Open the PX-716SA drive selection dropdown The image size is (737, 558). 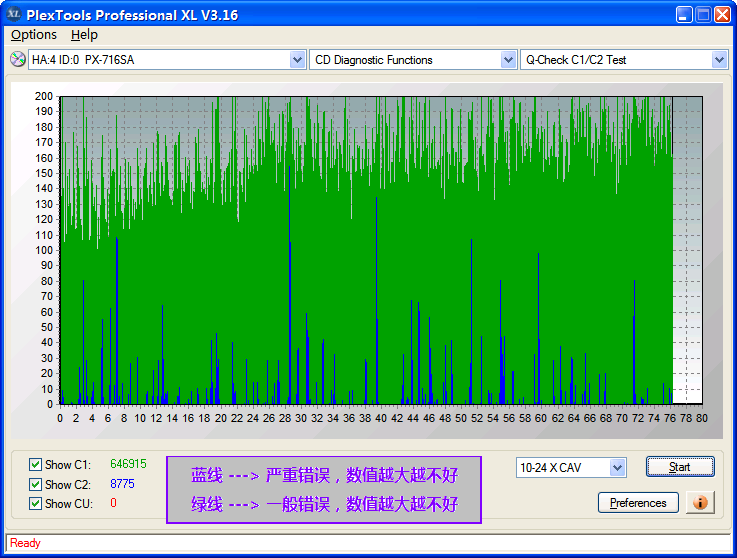297,60
